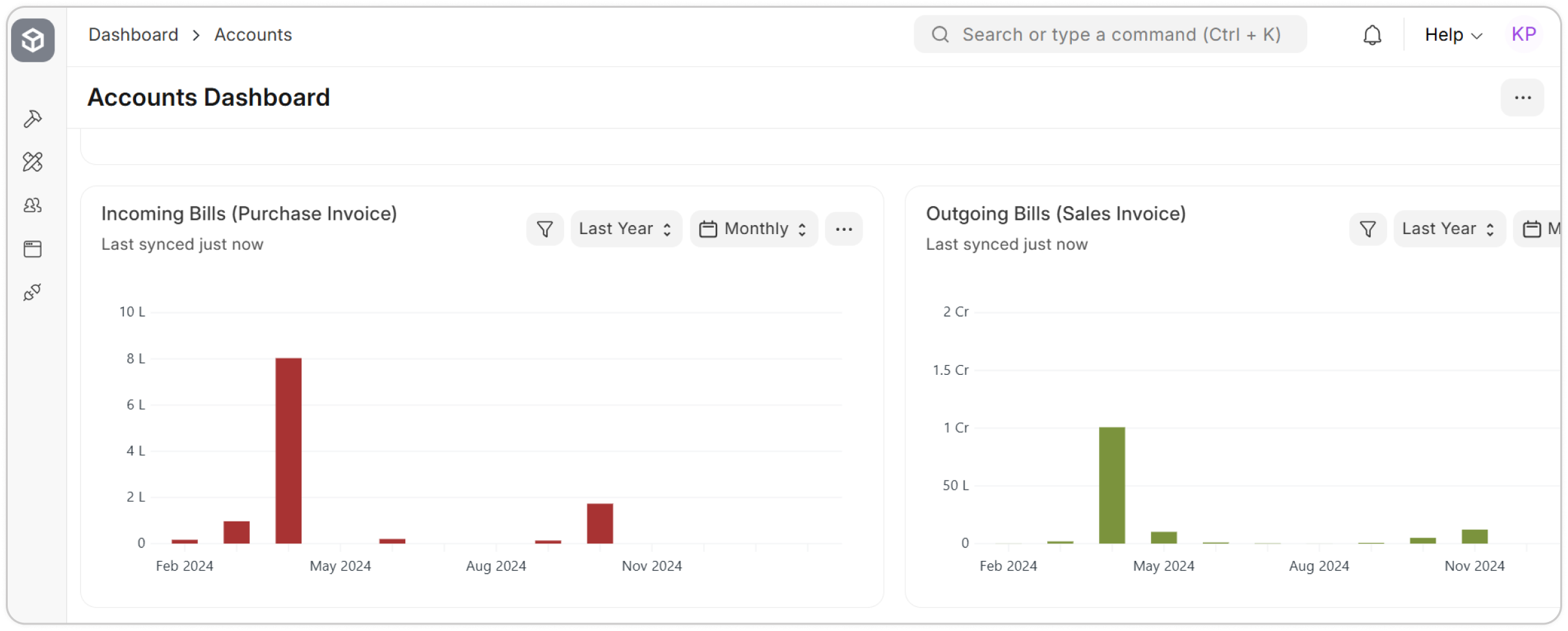Open notifications bell
Image resolution: width=1568 pixels, height=631 pixels.
[x=1372, y=35]
